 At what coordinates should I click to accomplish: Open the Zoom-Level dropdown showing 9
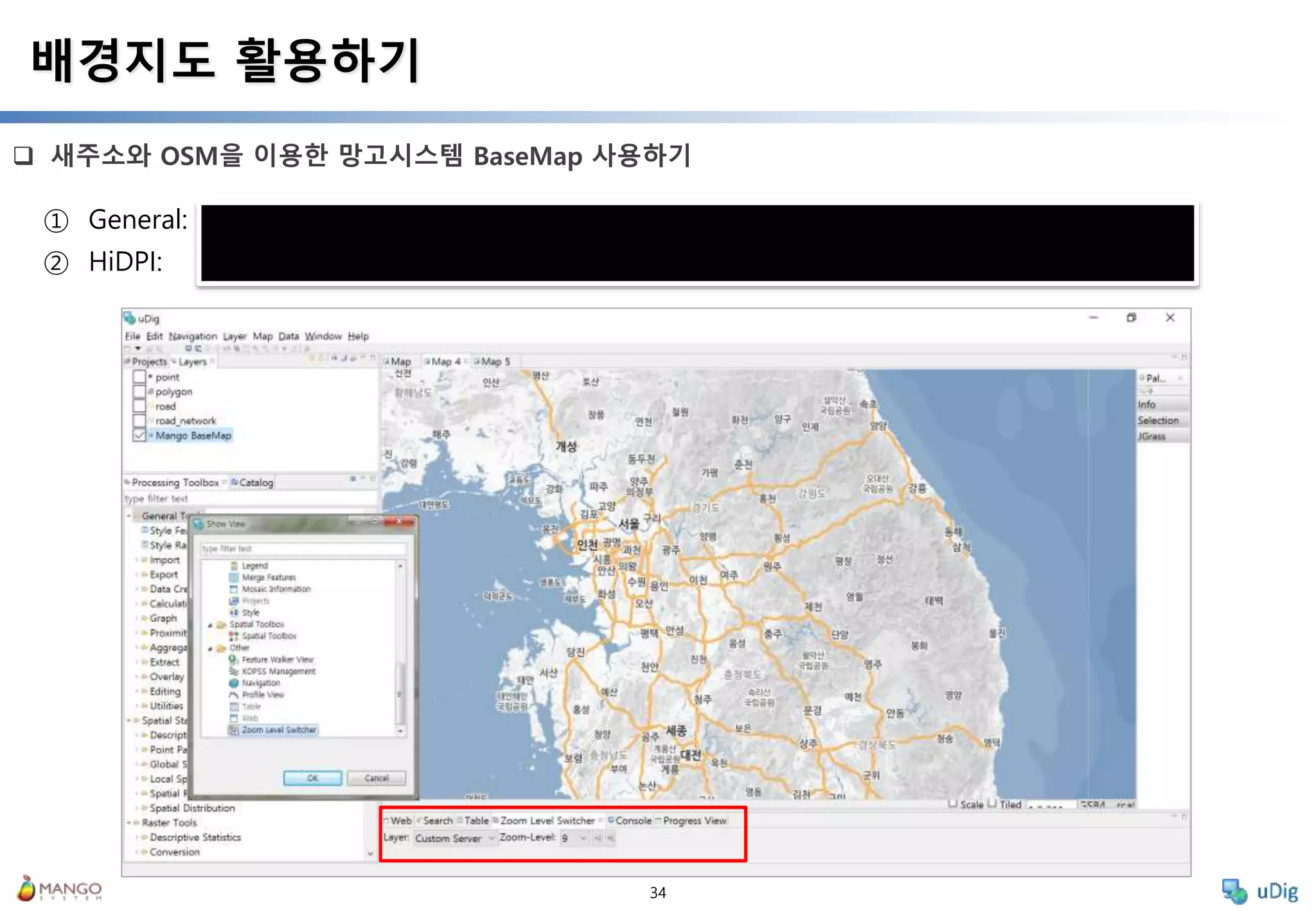click(574, 838)
